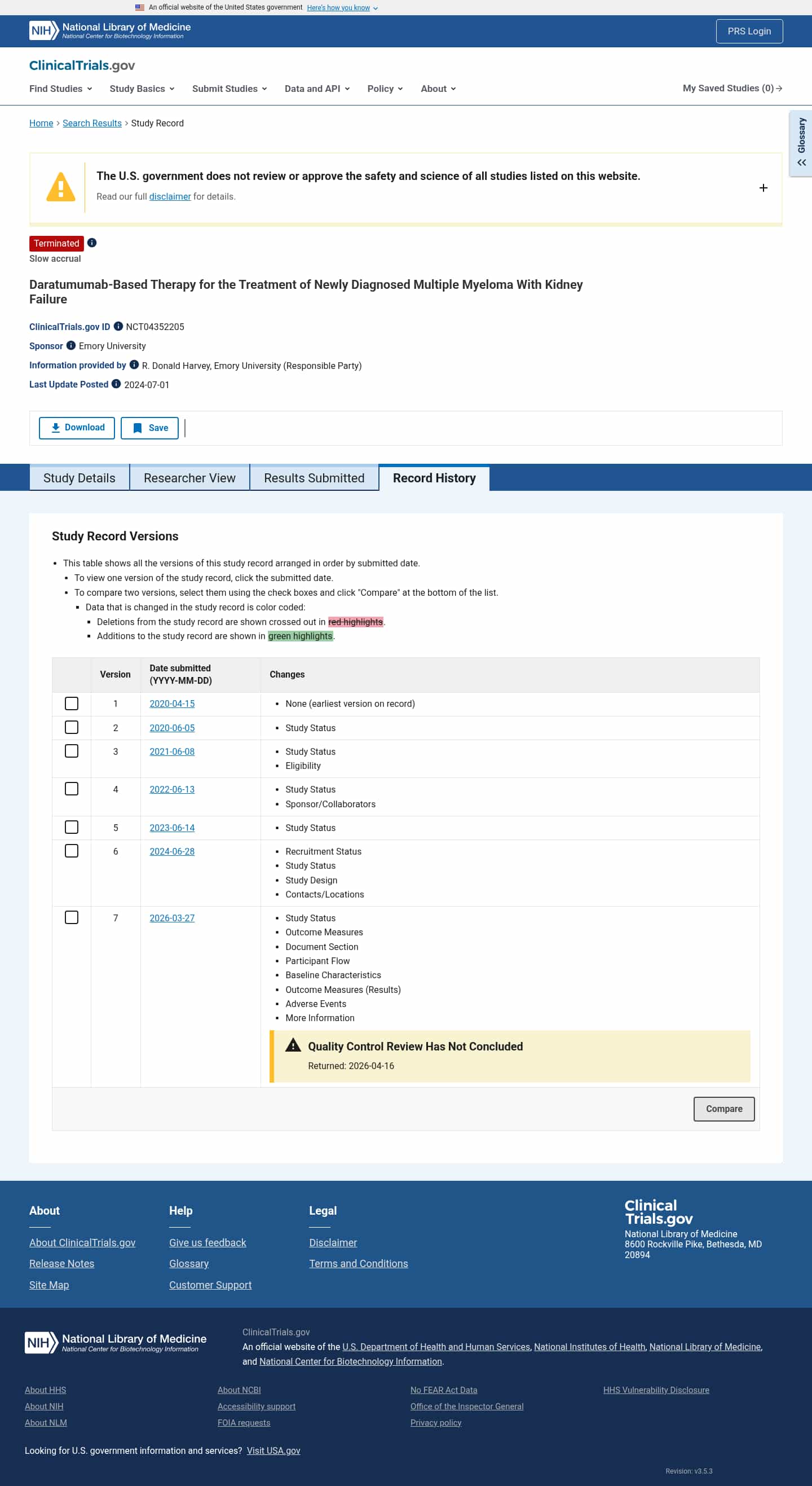This screenshot has width=812, height=1486.
Task: Click the ClinicalTrials.gov site logo
Action: pos(82,65)
